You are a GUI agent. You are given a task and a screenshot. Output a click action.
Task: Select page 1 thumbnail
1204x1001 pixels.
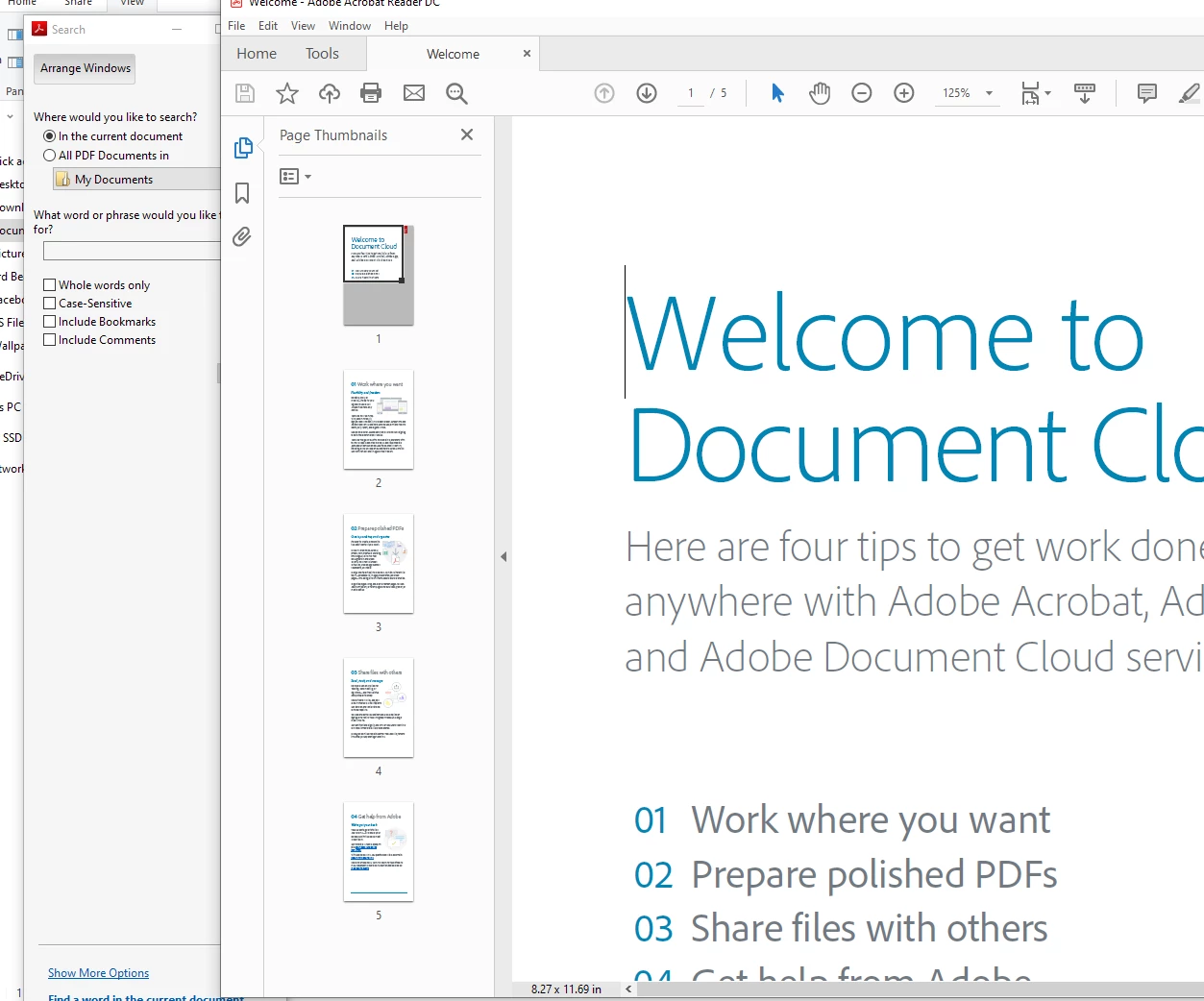[x=379, y=275]
